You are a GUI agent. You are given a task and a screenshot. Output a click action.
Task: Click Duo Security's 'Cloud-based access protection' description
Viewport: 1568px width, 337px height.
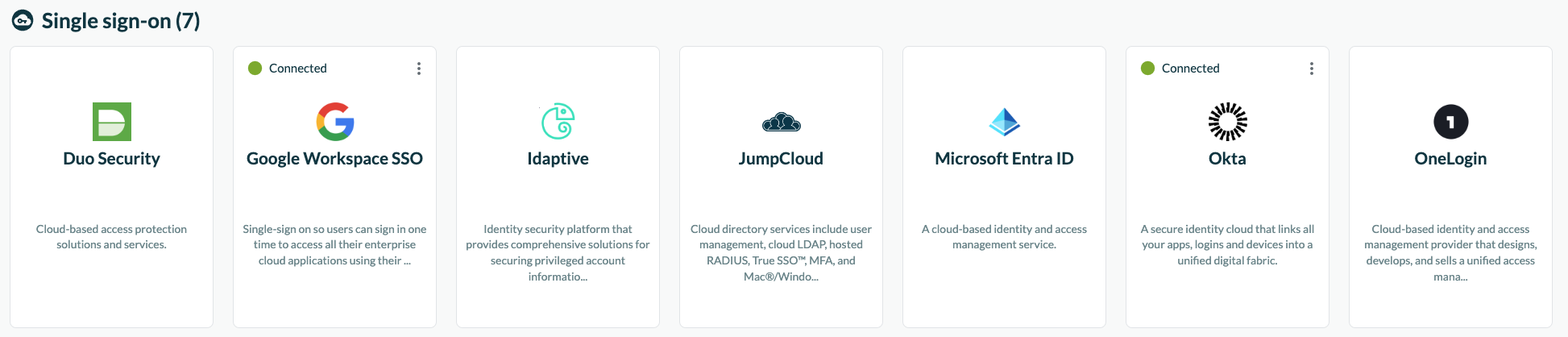(112, 237)
